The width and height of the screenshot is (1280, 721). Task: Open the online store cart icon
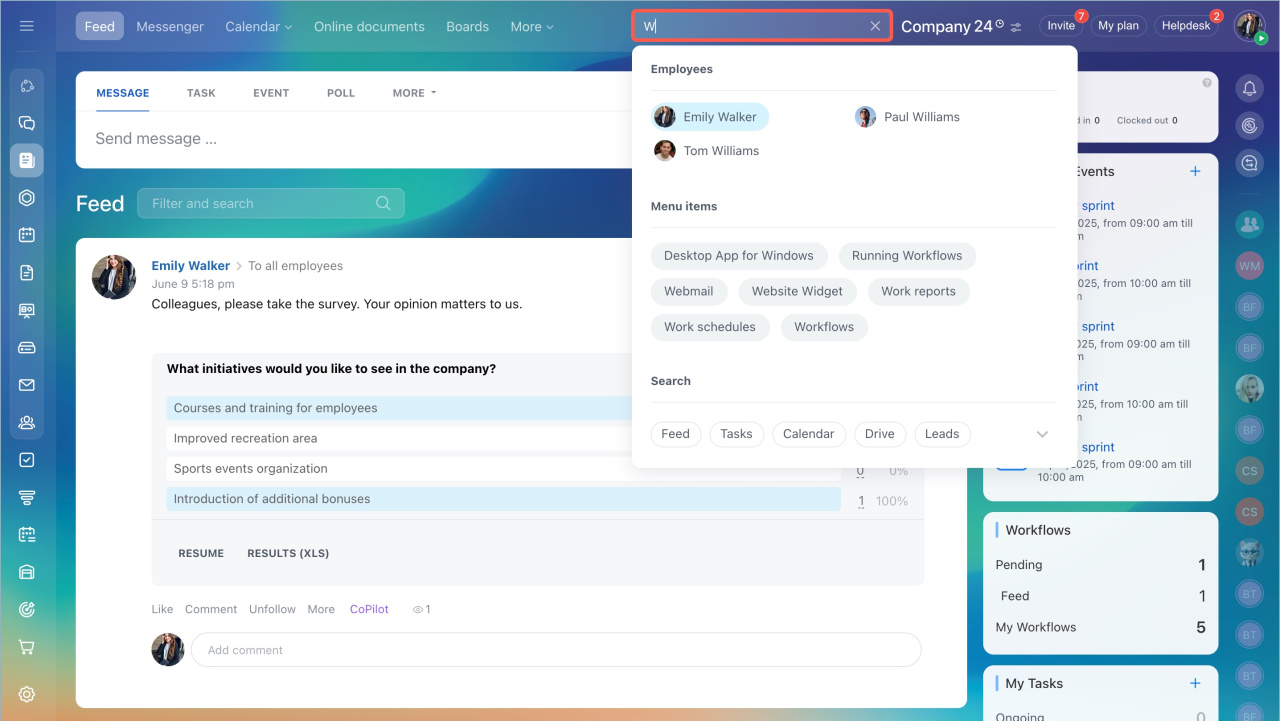click(x=27, y=647)
